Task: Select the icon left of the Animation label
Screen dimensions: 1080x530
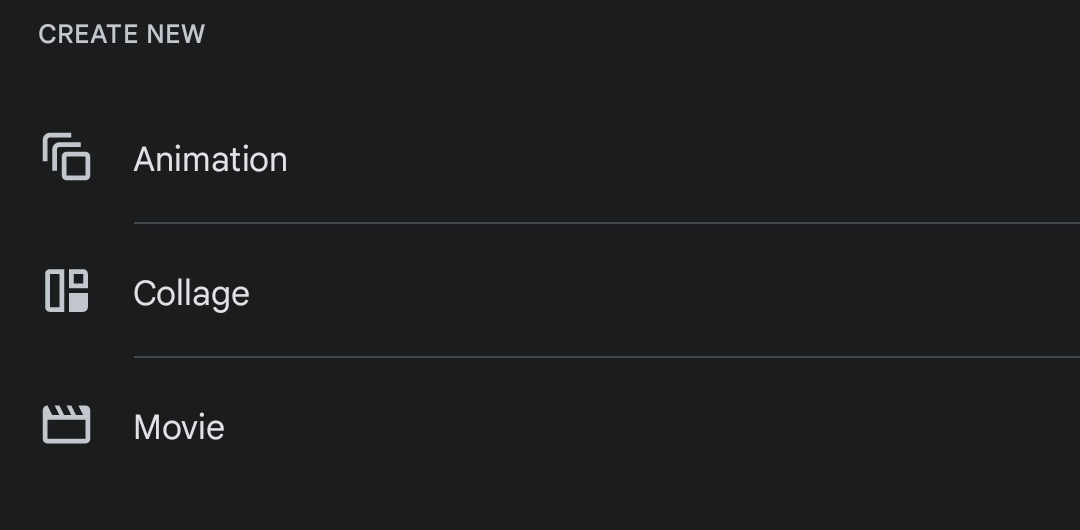Action: [x=67, y=158]
